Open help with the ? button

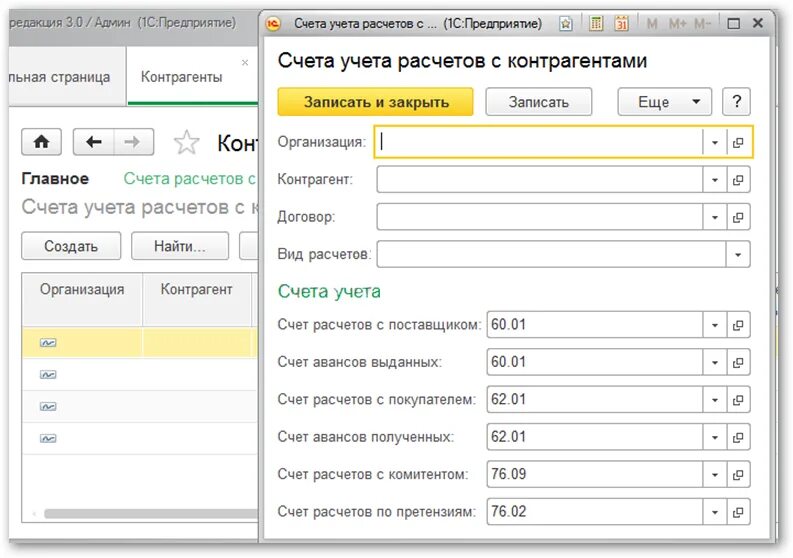click(736, 102)
